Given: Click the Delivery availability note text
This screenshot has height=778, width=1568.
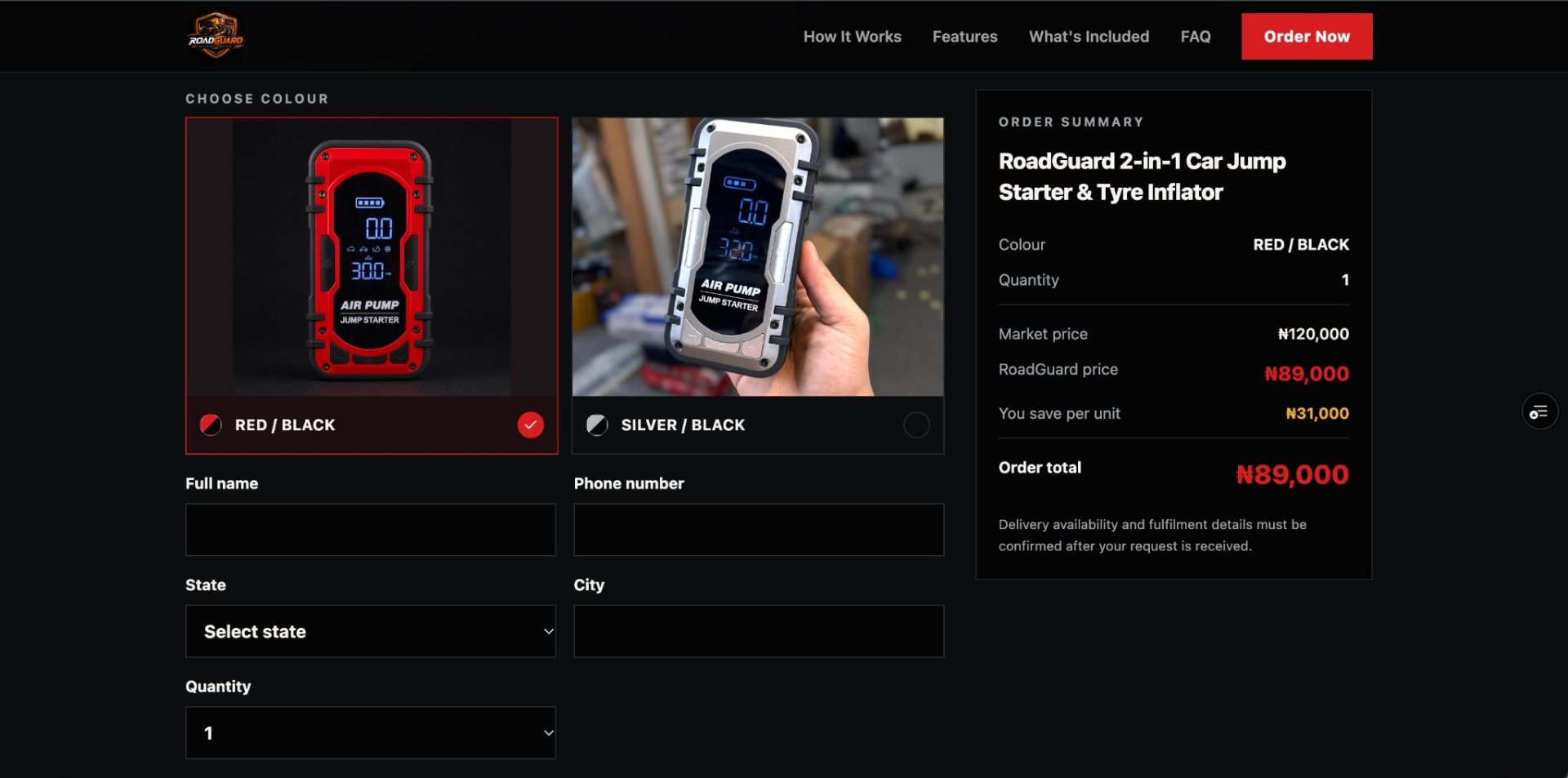Looking at the screenshot, I should pos(1152,536).
